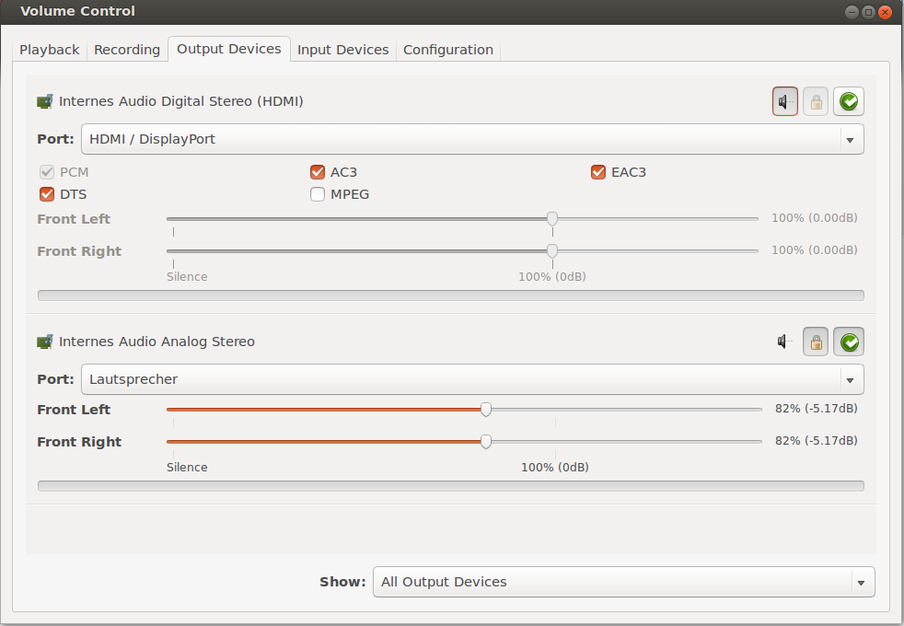Open the Input Devices tab

click(x=343, y=49)
